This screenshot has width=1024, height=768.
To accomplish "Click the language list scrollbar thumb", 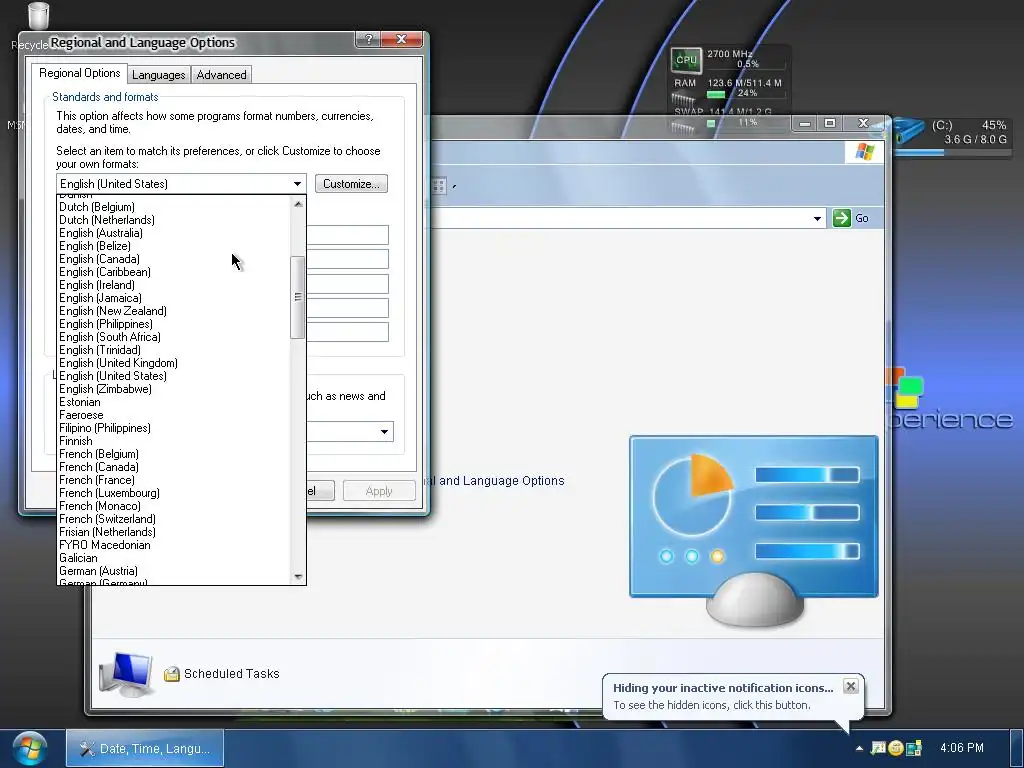I will point(298,297).
